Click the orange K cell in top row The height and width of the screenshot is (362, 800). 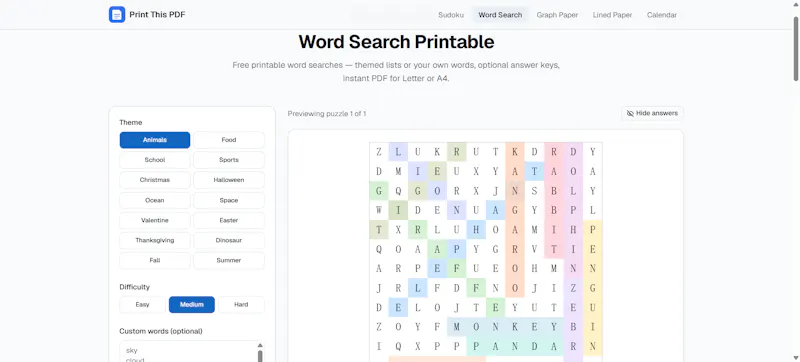(x=515, y=152)
